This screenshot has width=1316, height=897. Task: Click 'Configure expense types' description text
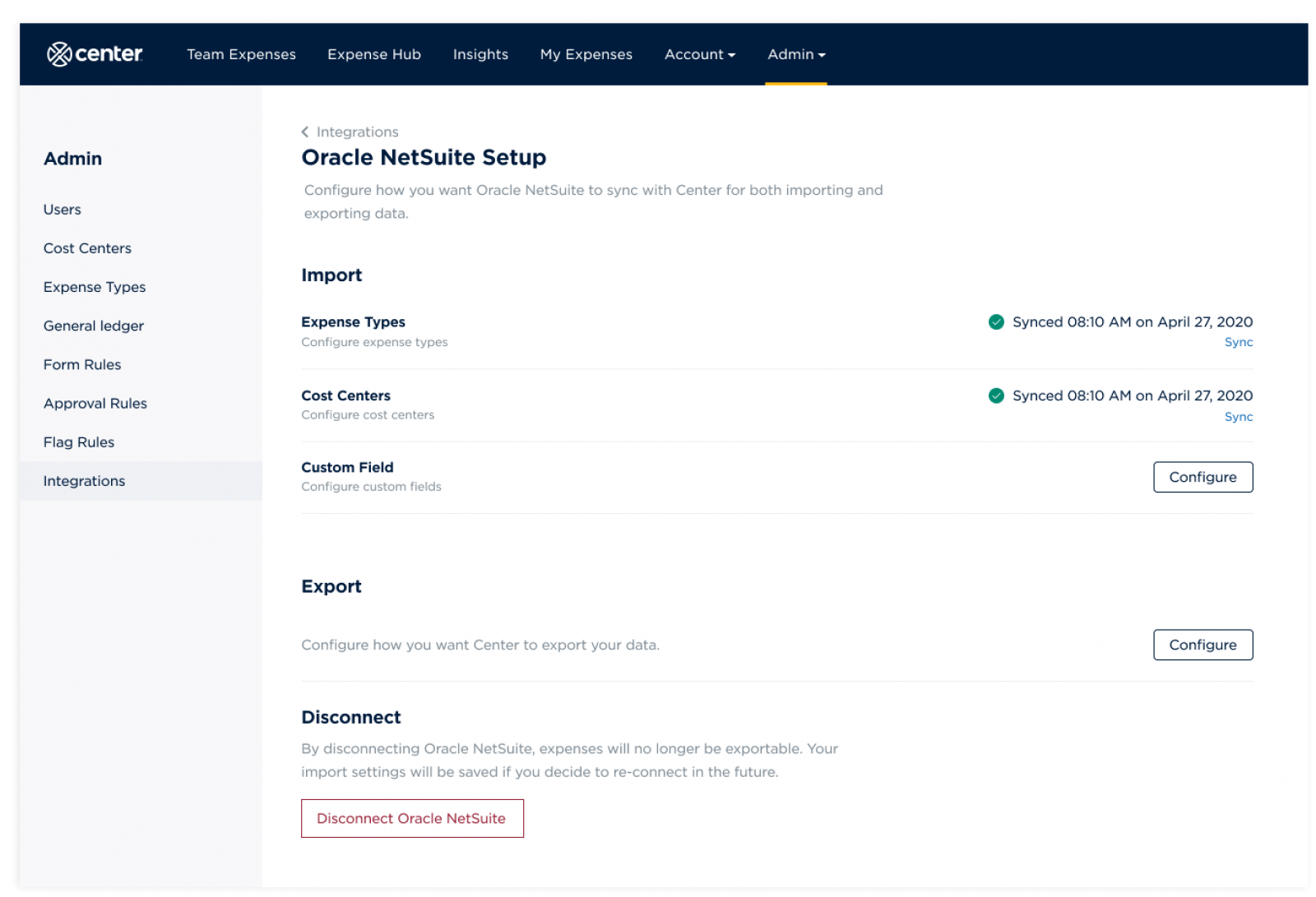tap(374, 342)
